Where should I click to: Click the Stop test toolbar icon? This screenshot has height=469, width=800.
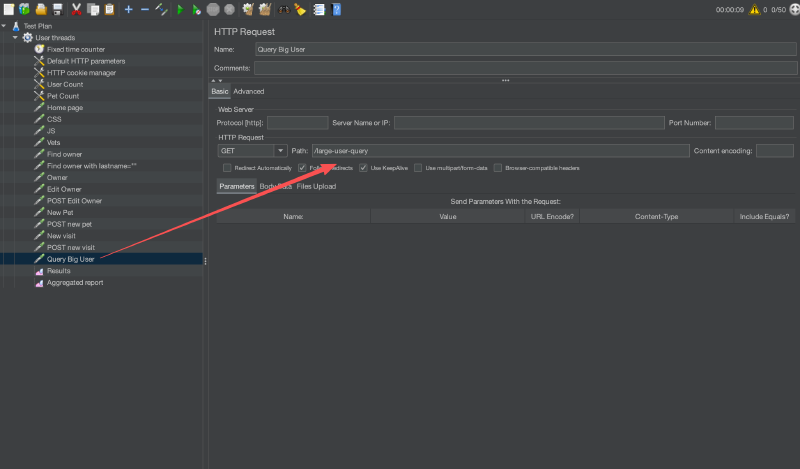pos(213,9)
